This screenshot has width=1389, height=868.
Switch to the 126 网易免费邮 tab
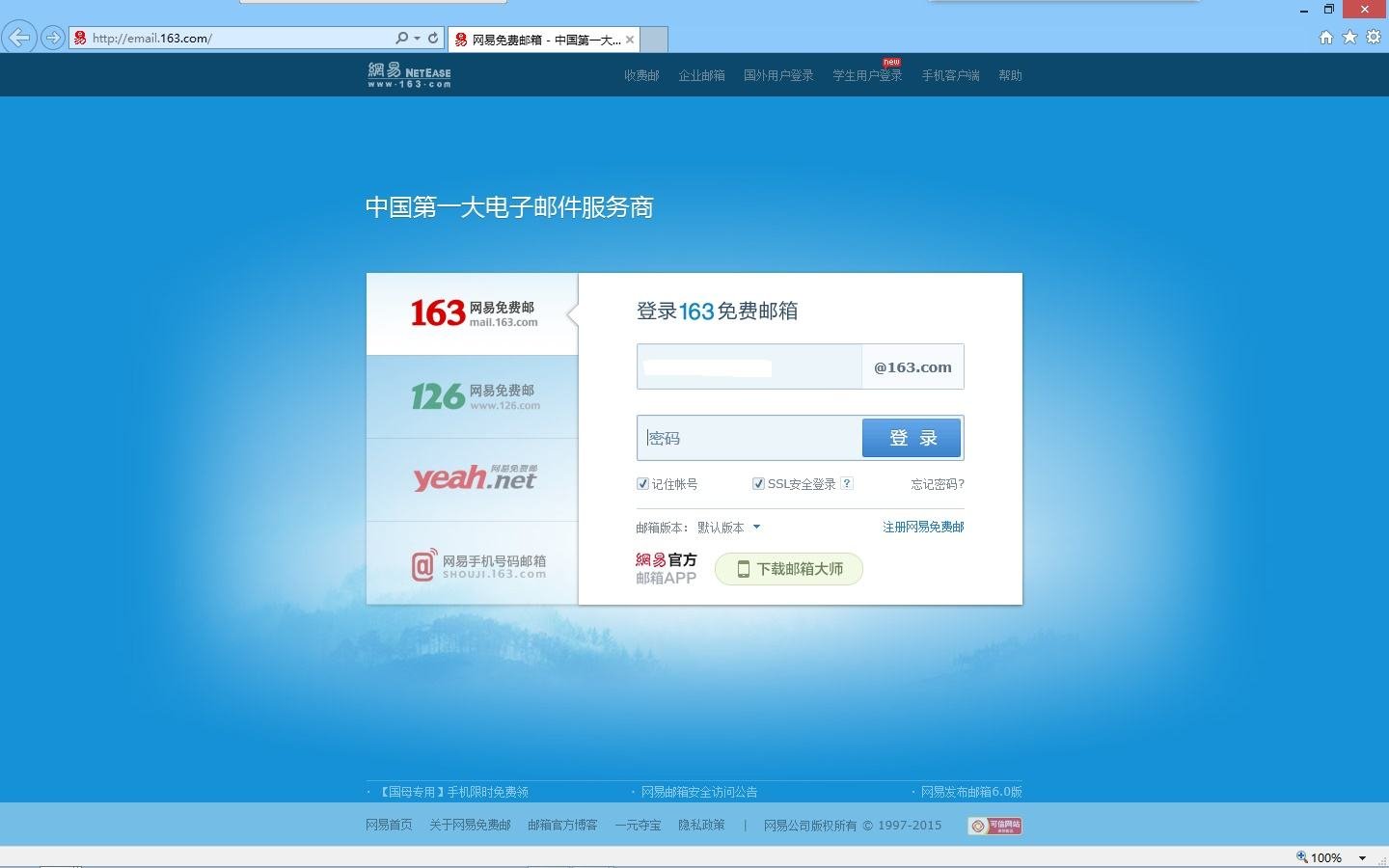click(473, 396)
